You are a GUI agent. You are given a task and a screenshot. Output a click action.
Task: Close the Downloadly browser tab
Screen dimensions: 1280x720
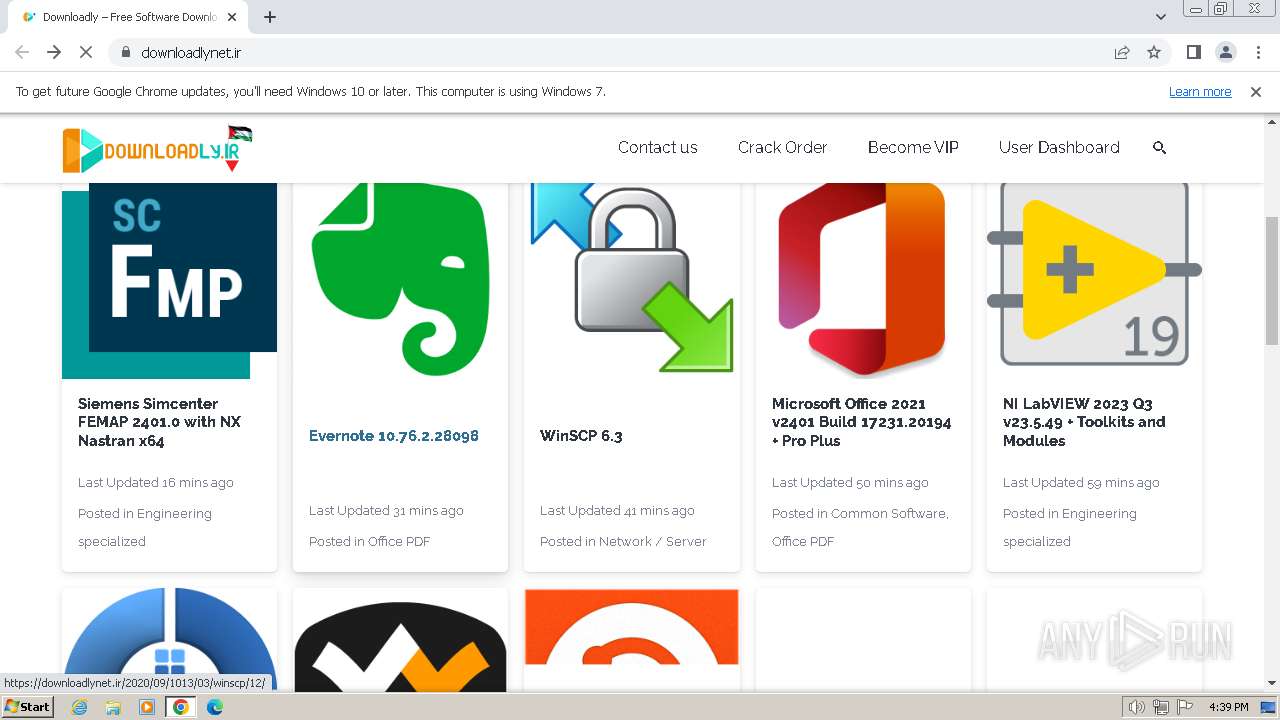click(233, 17)
